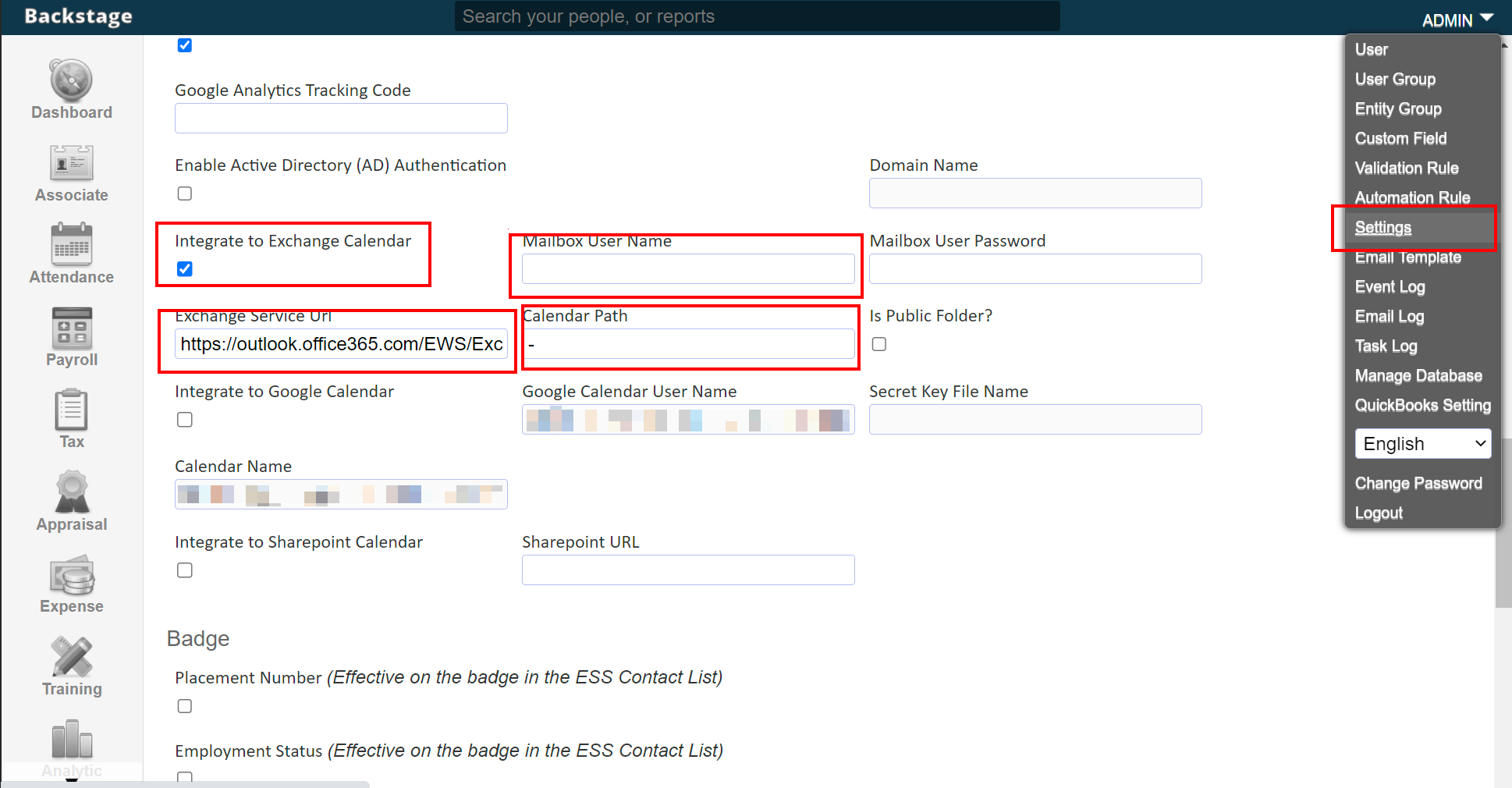
Task: Focus the people or reports search box
Action: click(x=757, y=16)
